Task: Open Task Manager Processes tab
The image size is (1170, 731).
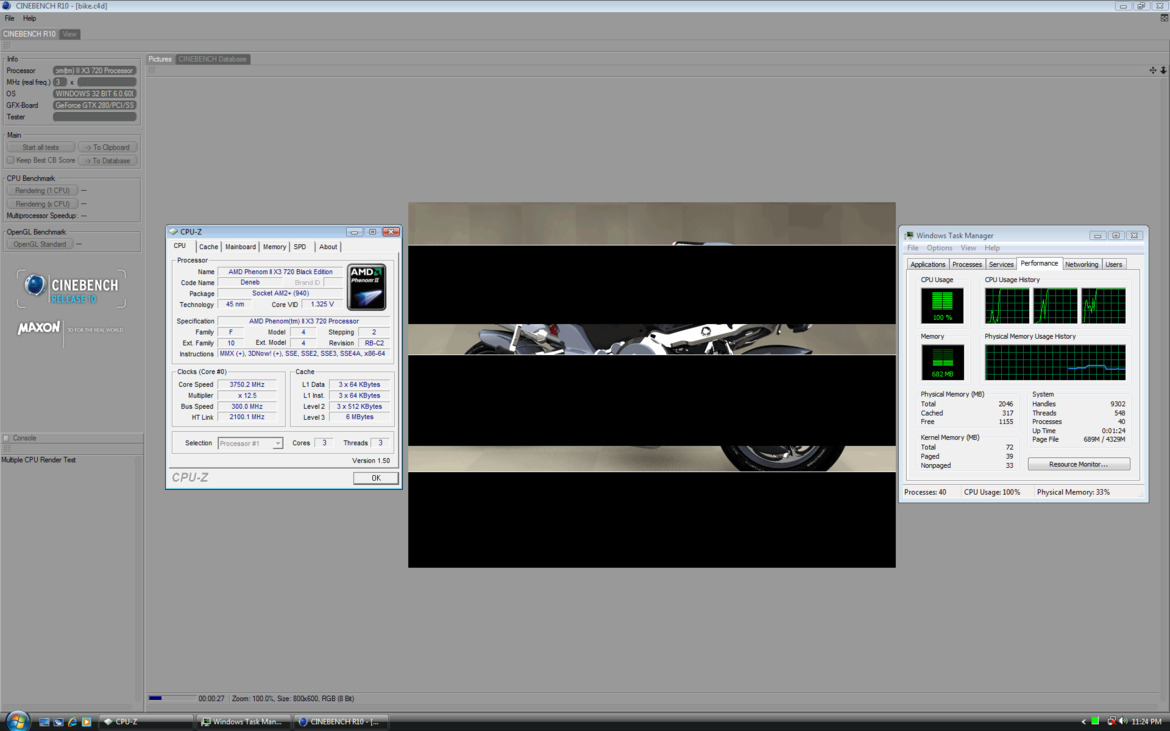Action: pos(967,265)
